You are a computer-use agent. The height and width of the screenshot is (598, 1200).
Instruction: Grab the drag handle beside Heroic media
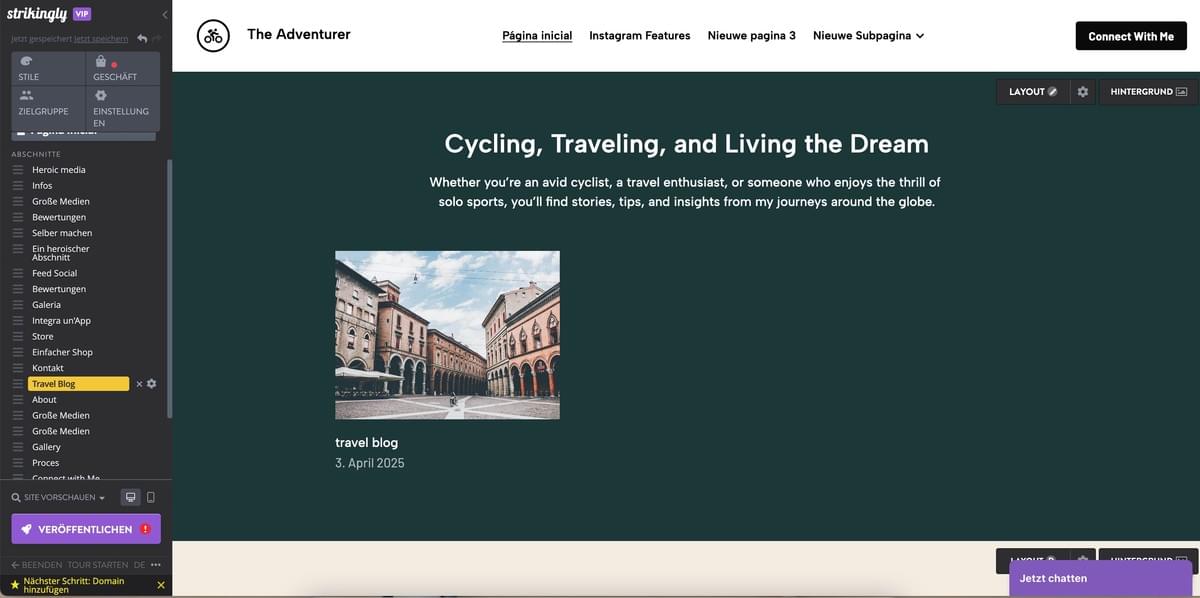(x=18, y=170)
